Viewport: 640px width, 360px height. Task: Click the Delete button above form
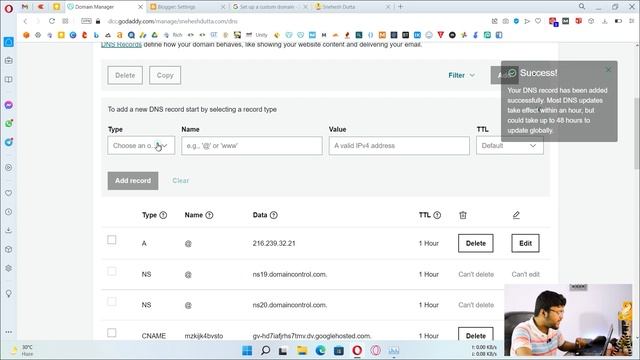[125, 76]
